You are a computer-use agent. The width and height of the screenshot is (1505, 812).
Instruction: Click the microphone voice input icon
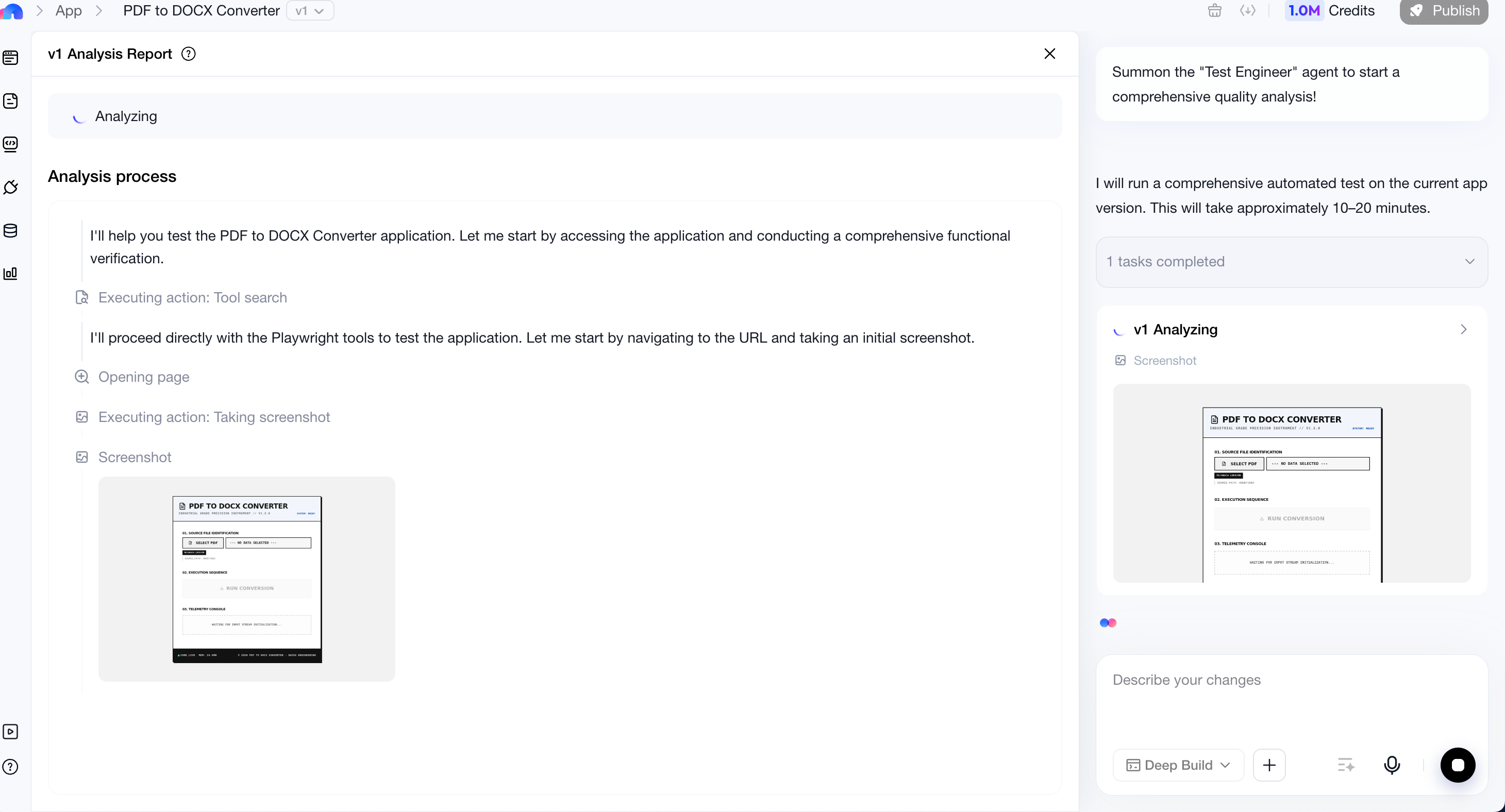click(x=1392, y=765)
